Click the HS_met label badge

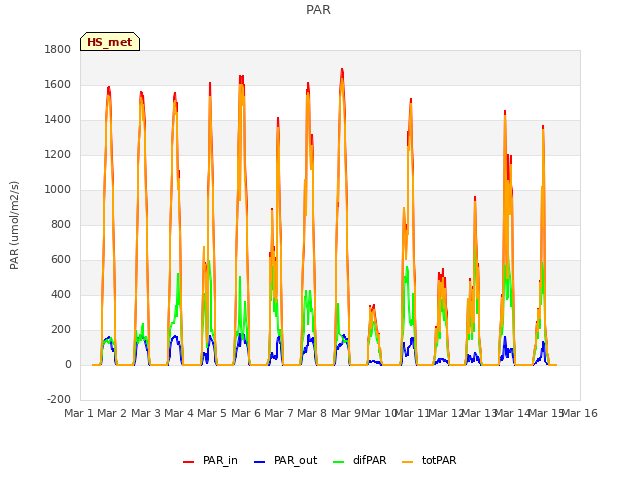click(110, 42)
